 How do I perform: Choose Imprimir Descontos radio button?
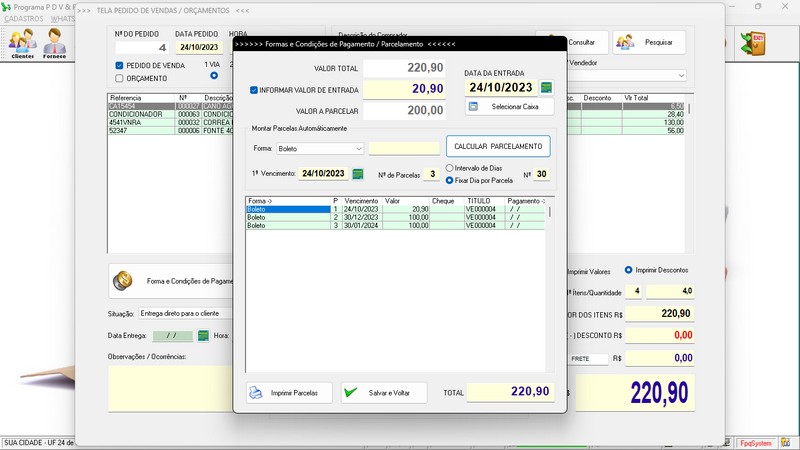(x=628, y=270)
